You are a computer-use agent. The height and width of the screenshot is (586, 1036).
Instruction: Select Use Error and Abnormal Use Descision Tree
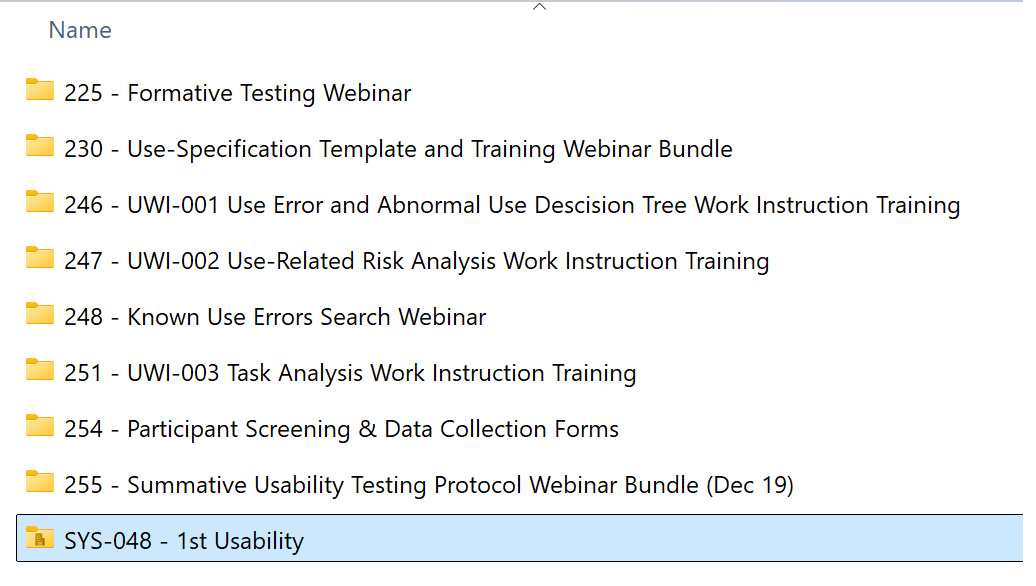(x=457, y=205)
